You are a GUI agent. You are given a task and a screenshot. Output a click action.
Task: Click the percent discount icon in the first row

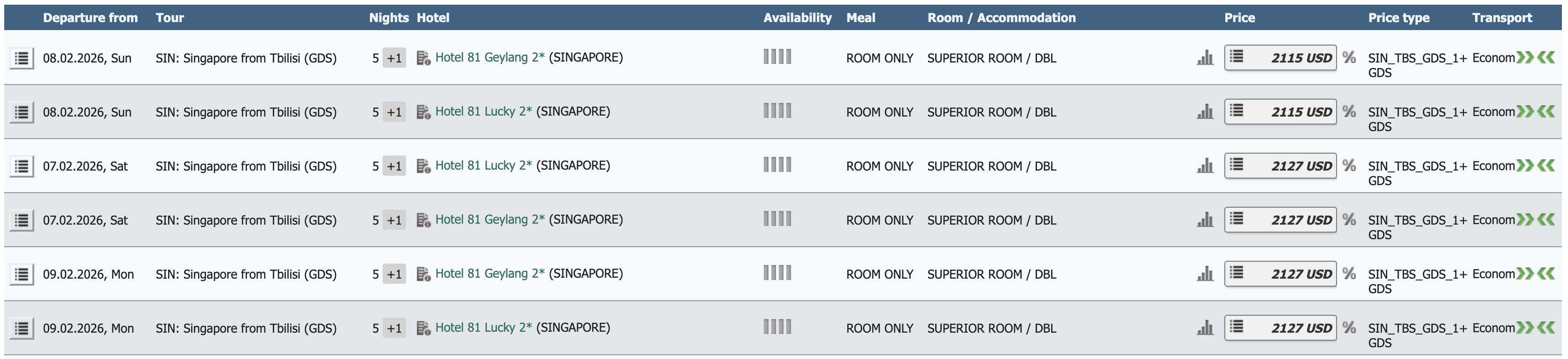click(1349, 58)
